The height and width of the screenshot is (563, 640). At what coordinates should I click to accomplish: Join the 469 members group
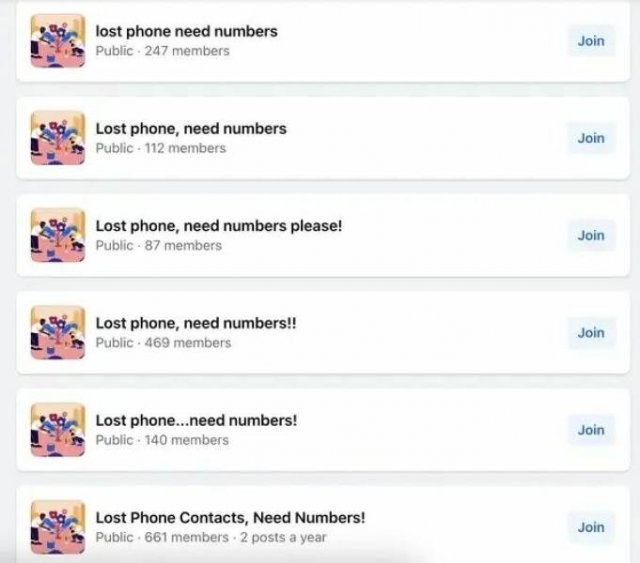(591, 332)
